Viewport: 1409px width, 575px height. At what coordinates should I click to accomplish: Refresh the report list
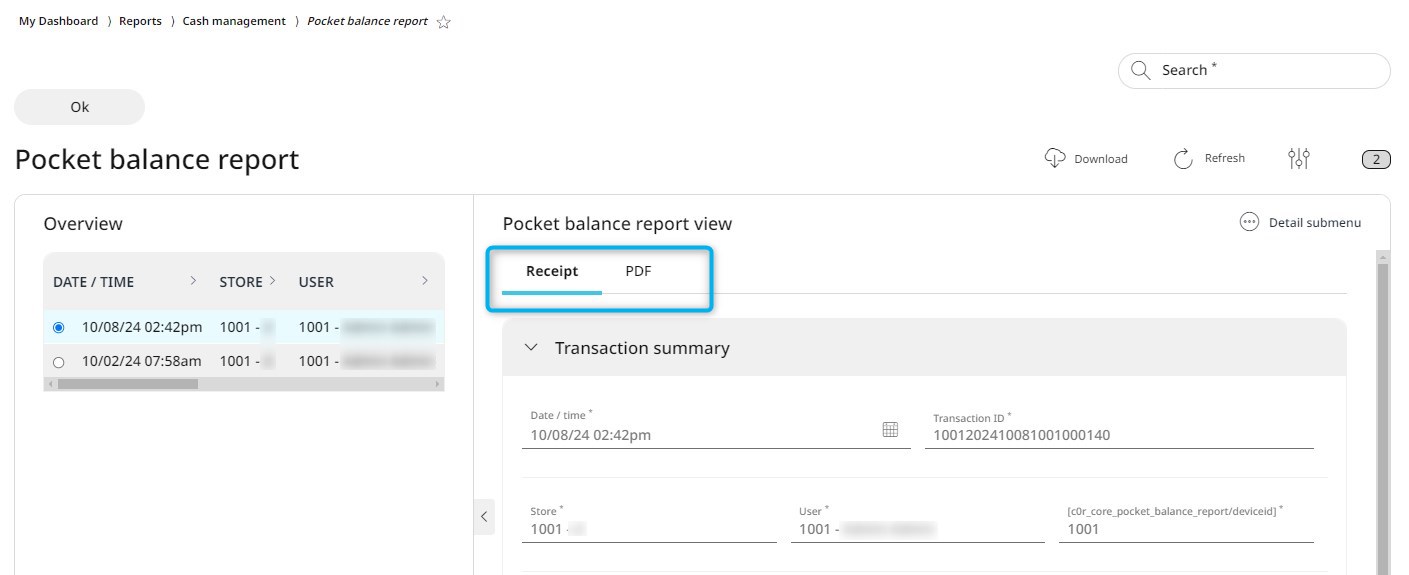click(x=1183, y=158)
